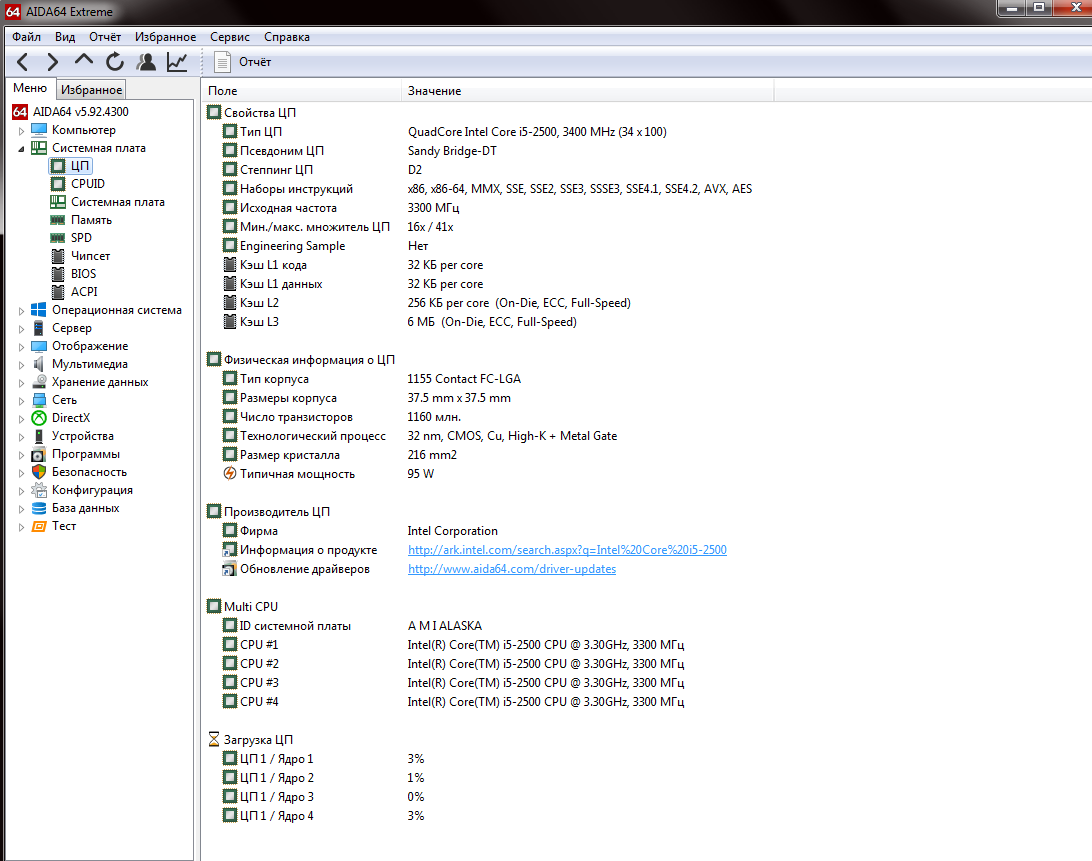
Task: Expand the DirectX tree node
Action: (22, 419)
